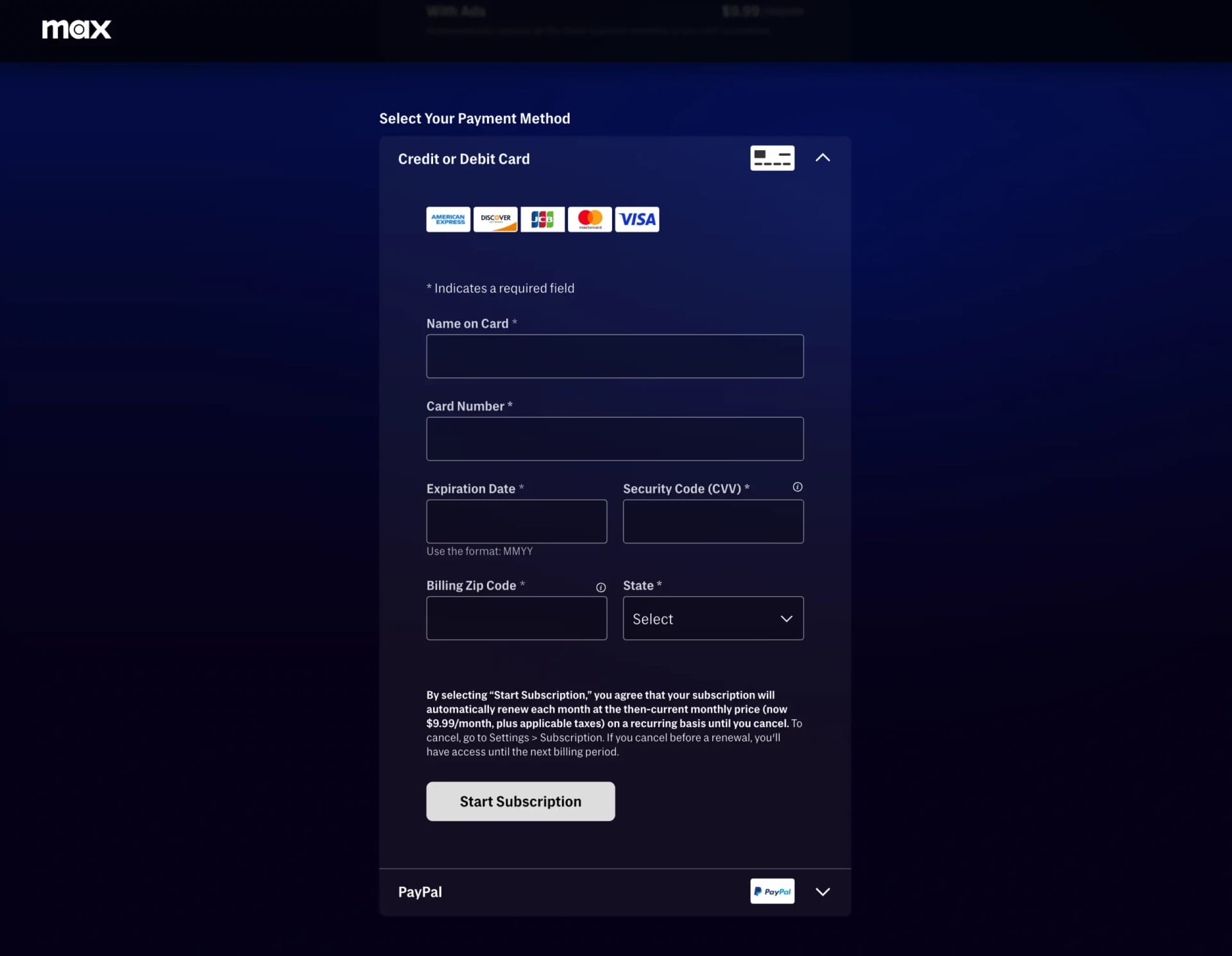Image resolution: width=1232 pixels, height=956 pixels.
Task: Click the Max logo in top left
Action: [x=78, y=29]
